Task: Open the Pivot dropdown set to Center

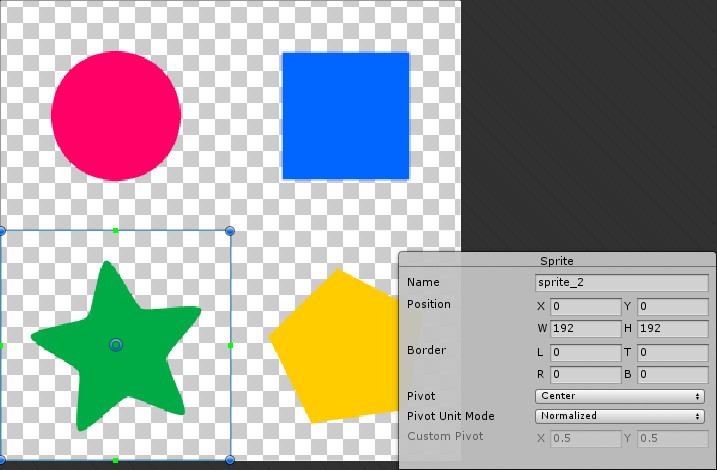Action: 620,396
